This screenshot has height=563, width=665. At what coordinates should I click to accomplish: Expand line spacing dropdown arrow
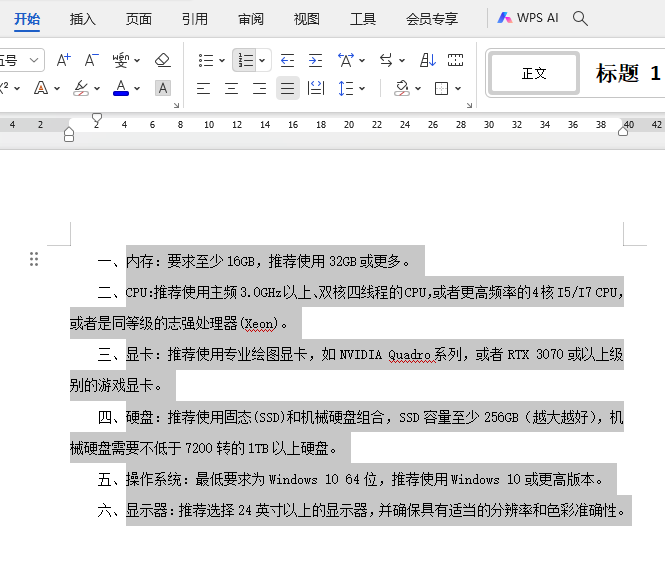362,89
